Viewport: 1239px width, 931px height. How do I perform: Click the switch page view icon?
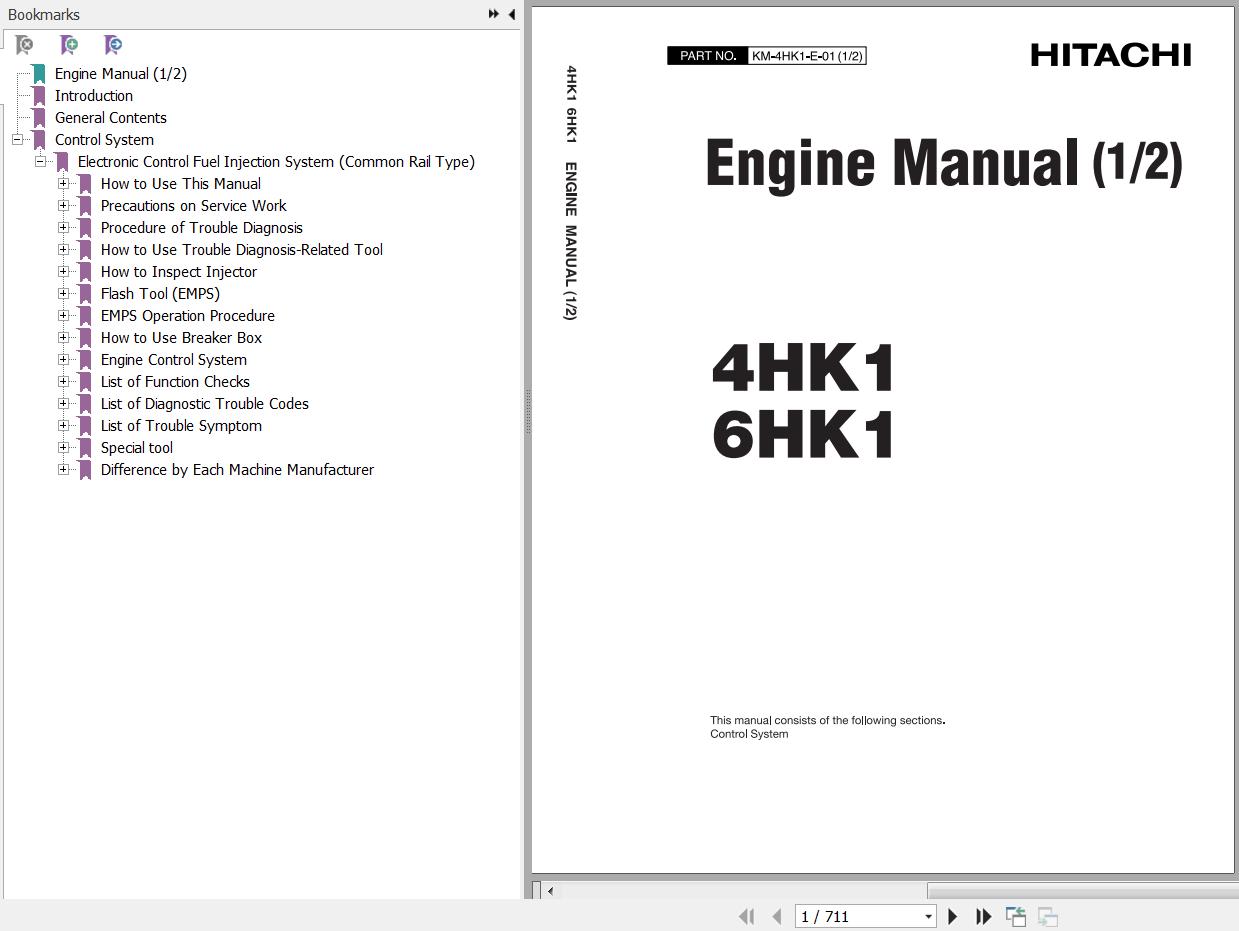tap(1016, 916)
